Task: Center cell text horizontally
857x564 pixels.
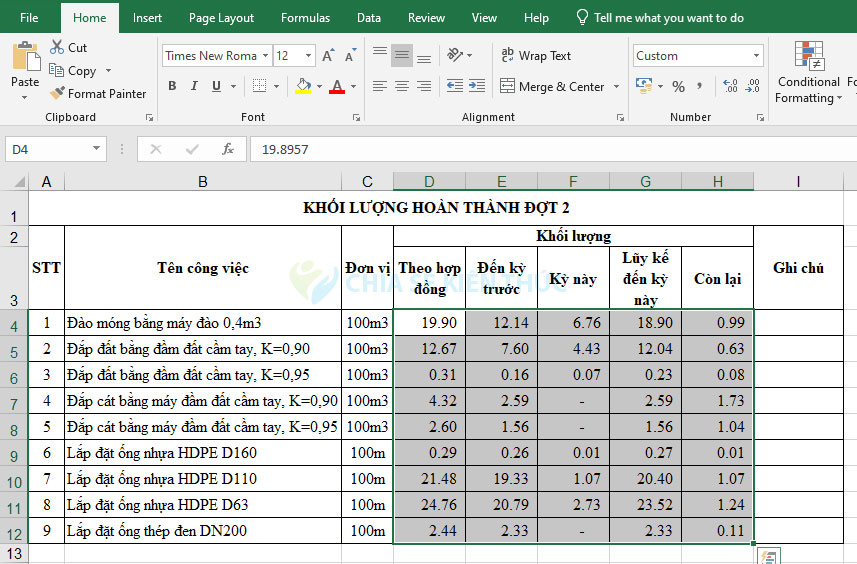Action: click(402, 86)
